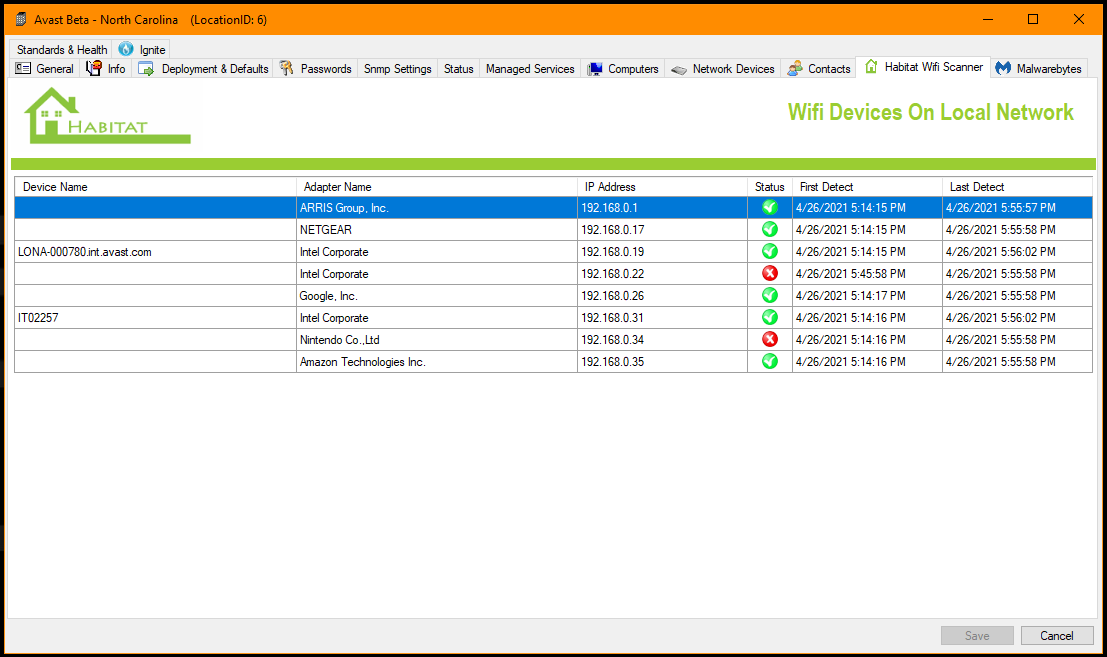
Task: Sort by Last Detect column header
Action: pyautogui.click(x=1017, y=187)
